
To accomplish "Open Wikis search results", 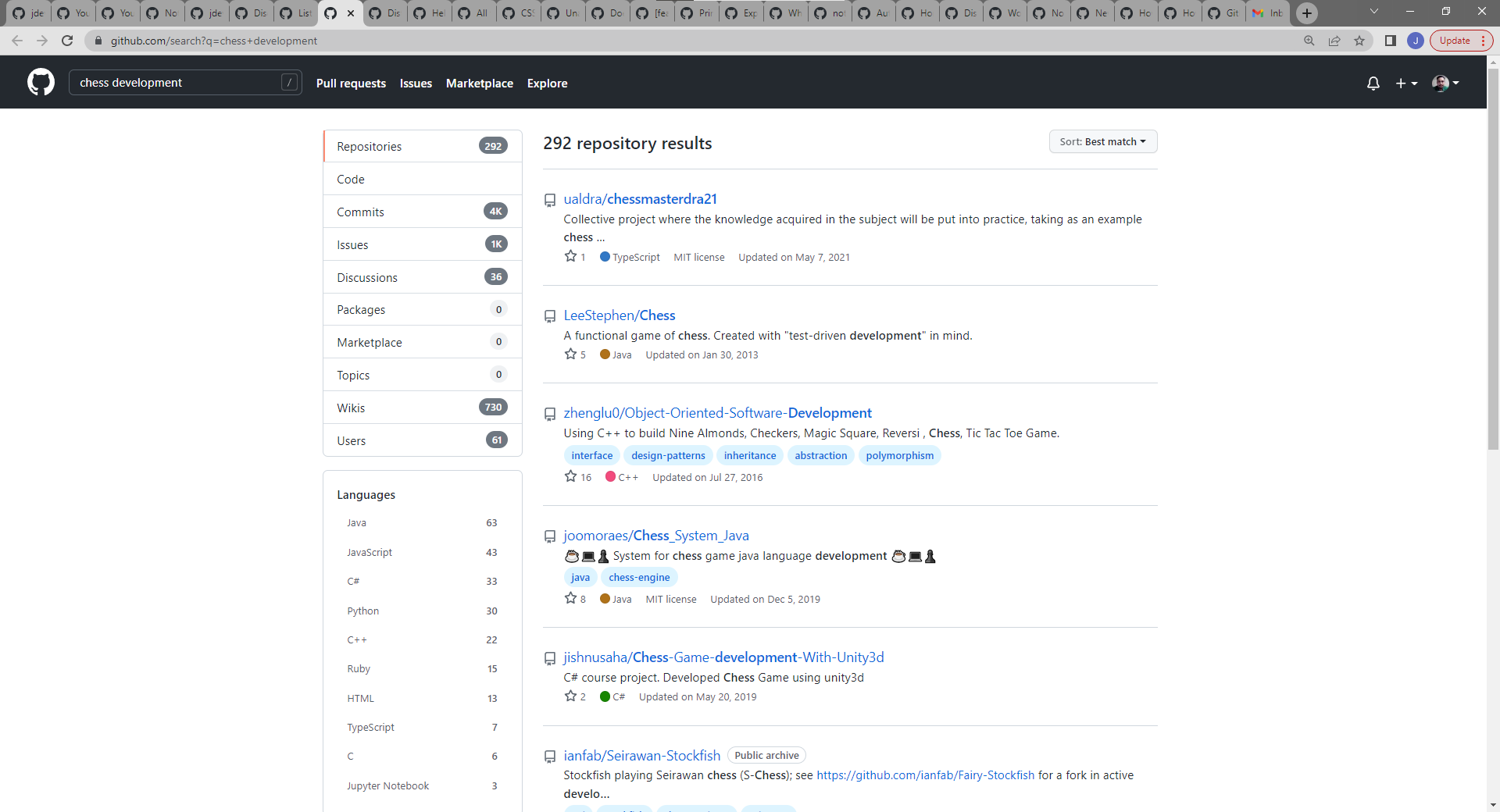I will coord(422,408).
